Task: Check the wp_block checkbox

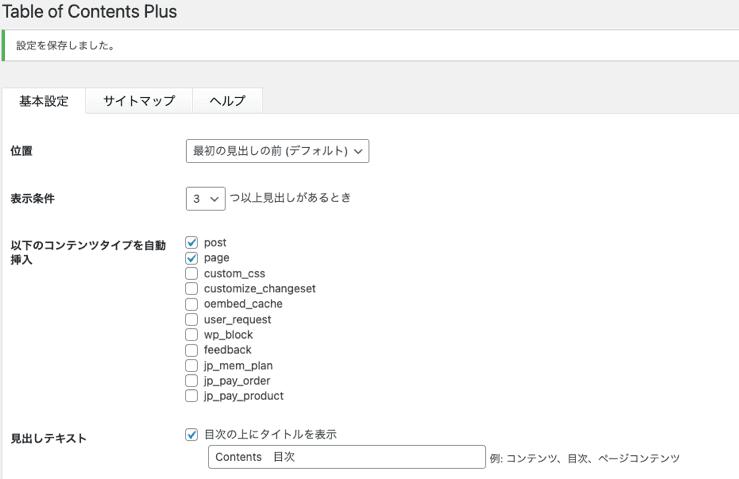Action: [191, 335]
